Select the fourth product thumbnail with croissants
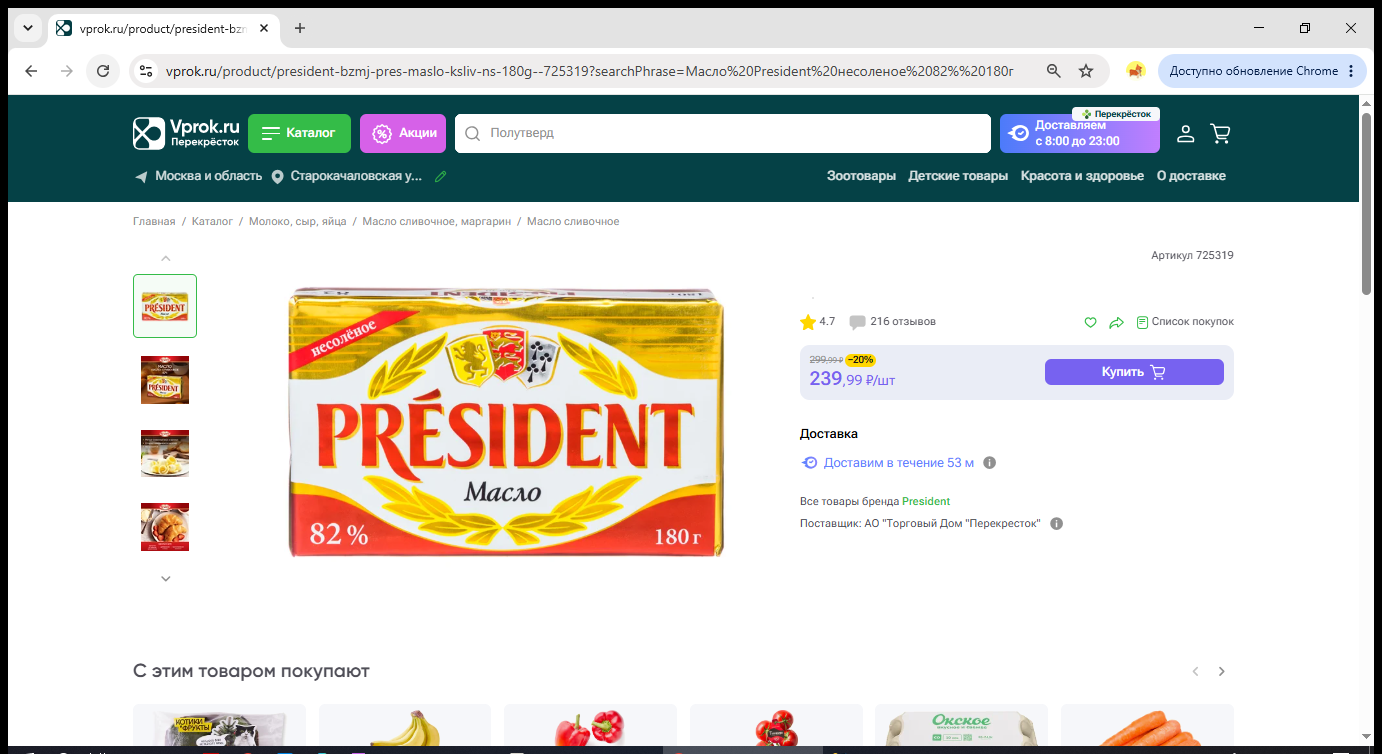 165,527
